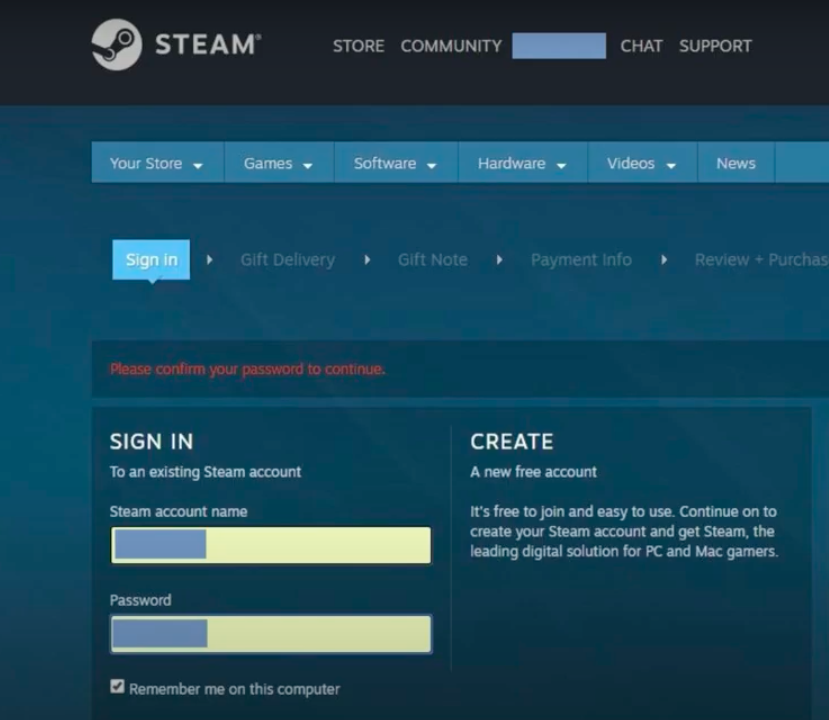Open the STORE menu

[x=358, y=46]
